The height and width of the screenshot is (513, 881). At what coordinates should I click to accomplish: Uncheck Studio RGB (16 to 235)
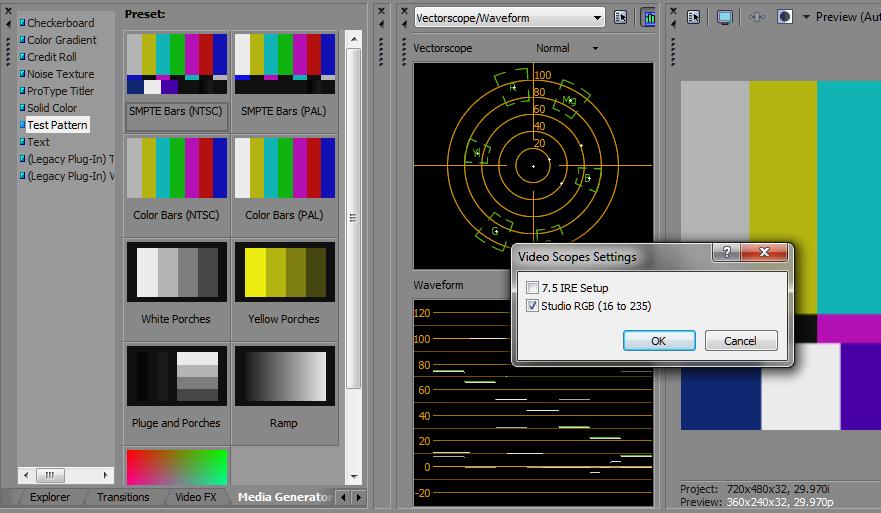click(532, 306)
